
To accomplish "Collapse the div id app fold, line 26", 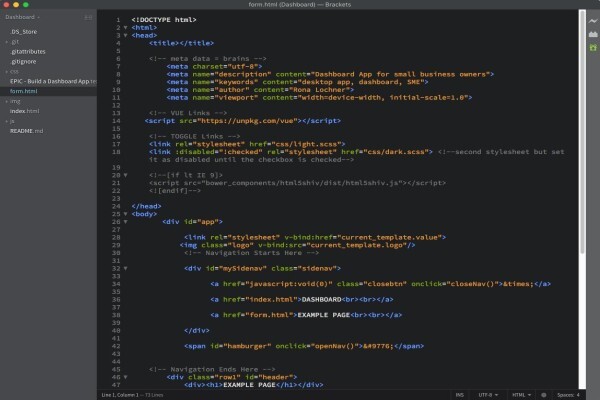I will tap(126, 222).
